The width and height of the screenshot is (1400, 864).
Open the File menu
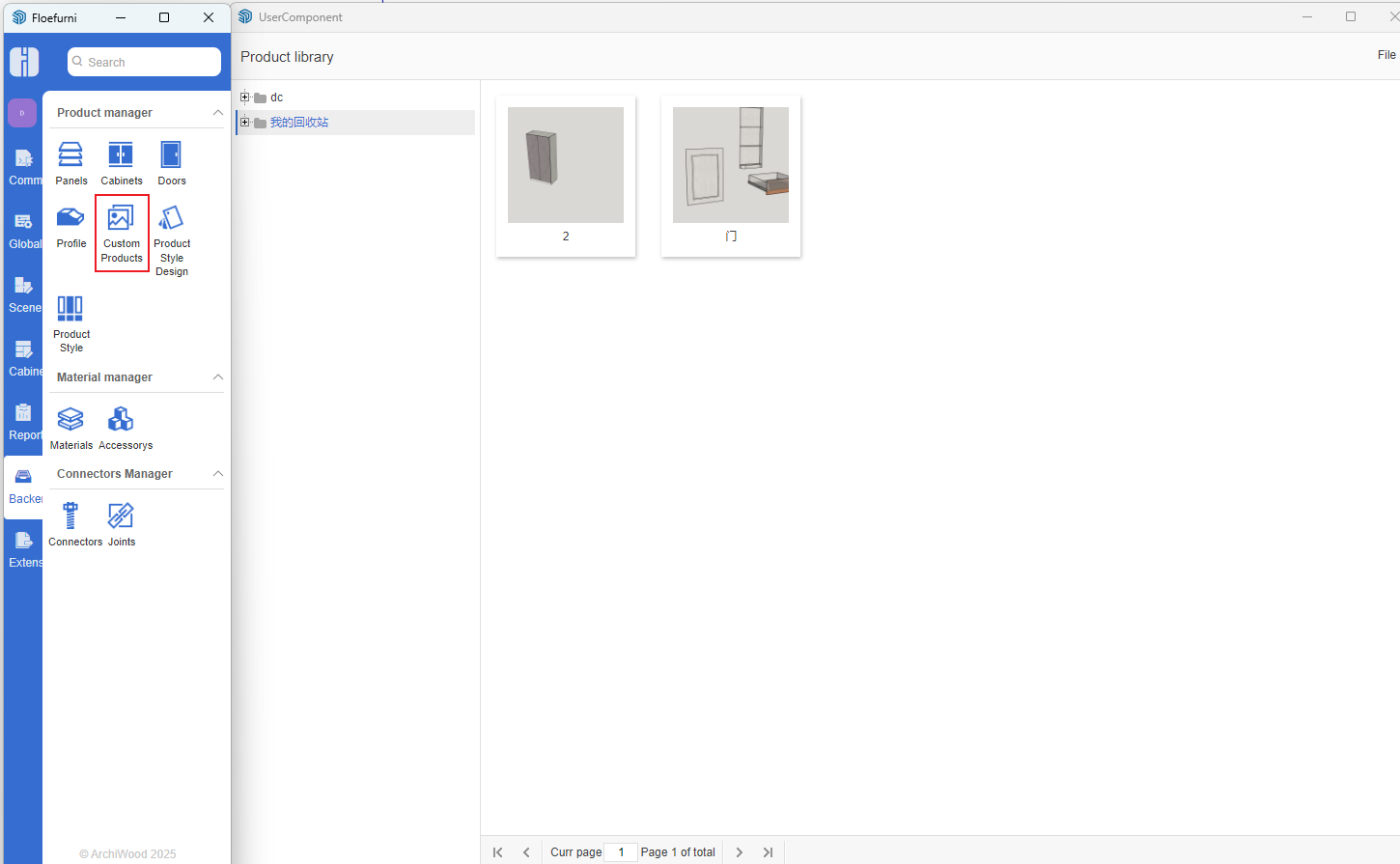coord(1386,55)
